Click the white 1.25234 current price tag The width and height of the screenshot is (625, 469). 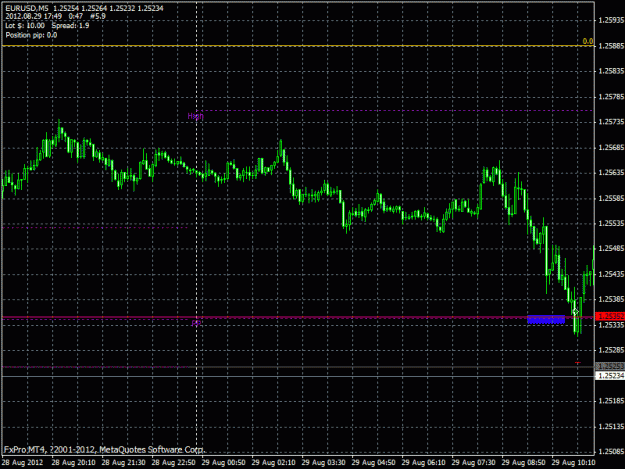click(x=610, y=376)
